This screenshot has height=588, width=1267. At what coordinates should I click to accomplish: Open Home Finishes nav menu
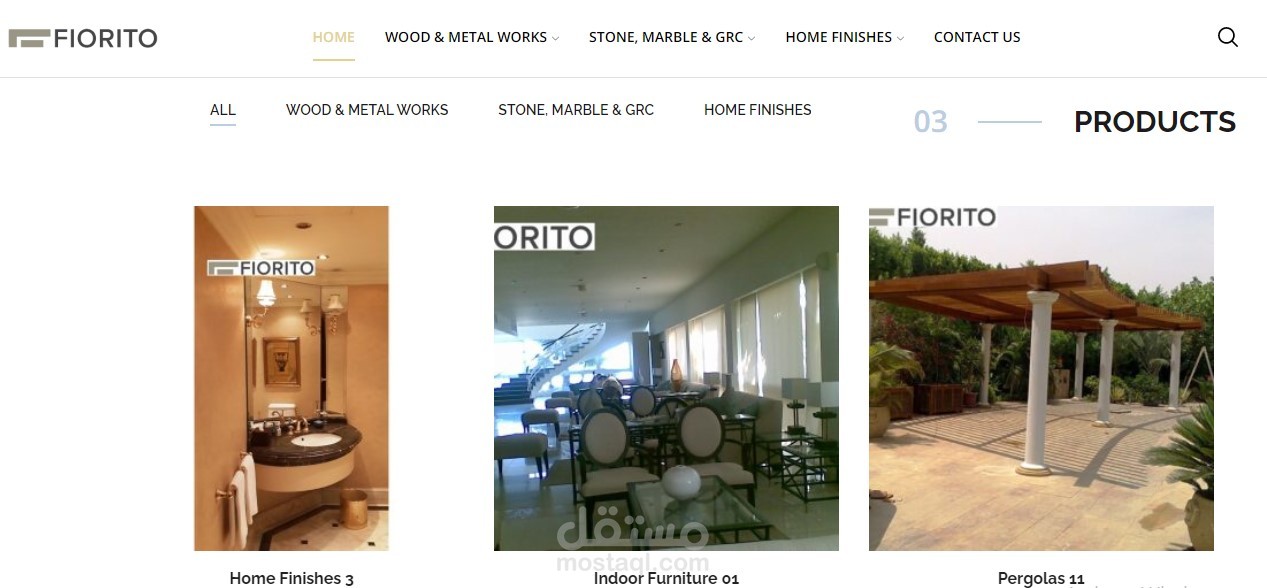click(x=838, y=37)
